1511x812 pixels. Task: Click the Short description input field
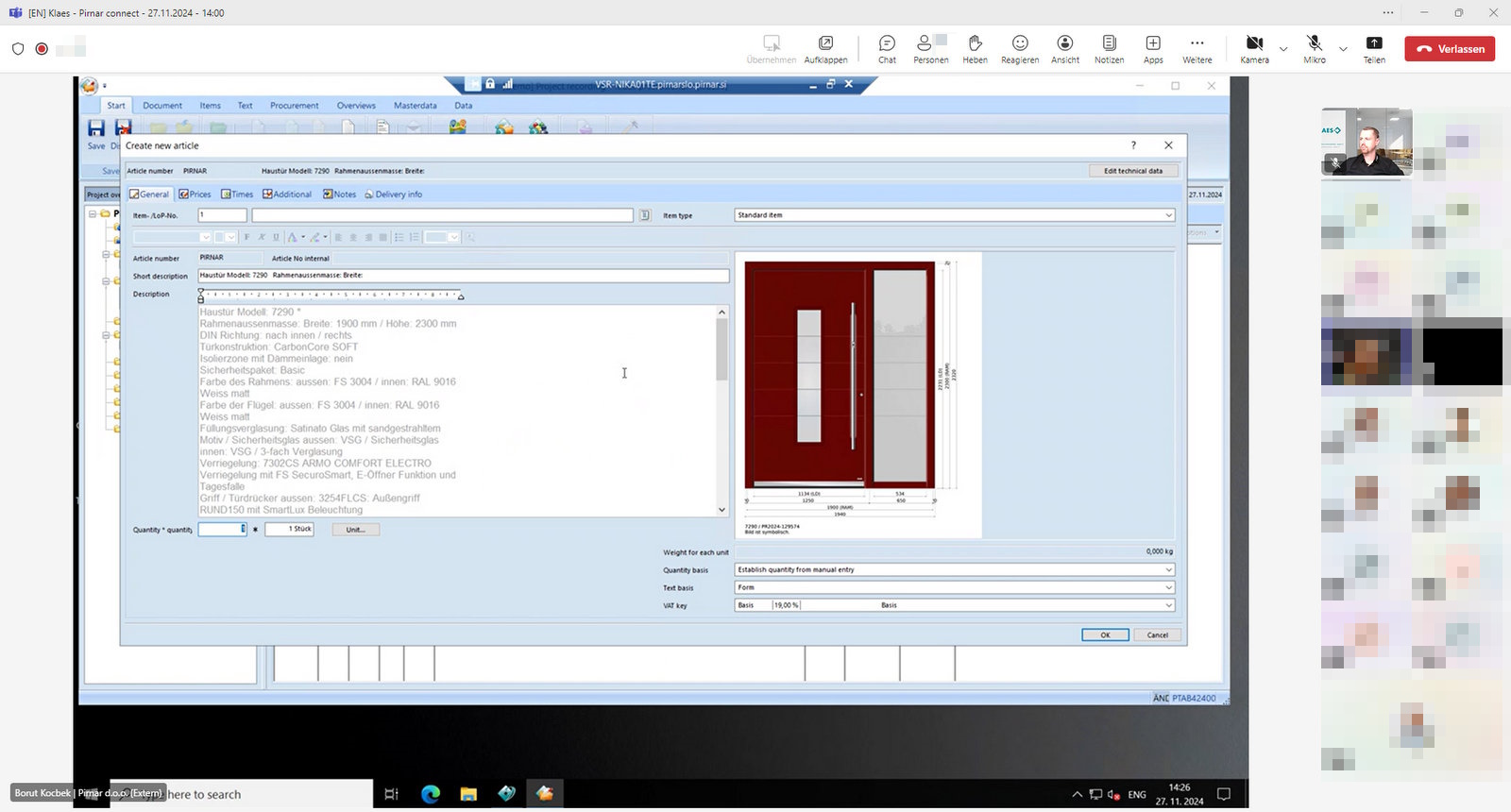point(463,276)
